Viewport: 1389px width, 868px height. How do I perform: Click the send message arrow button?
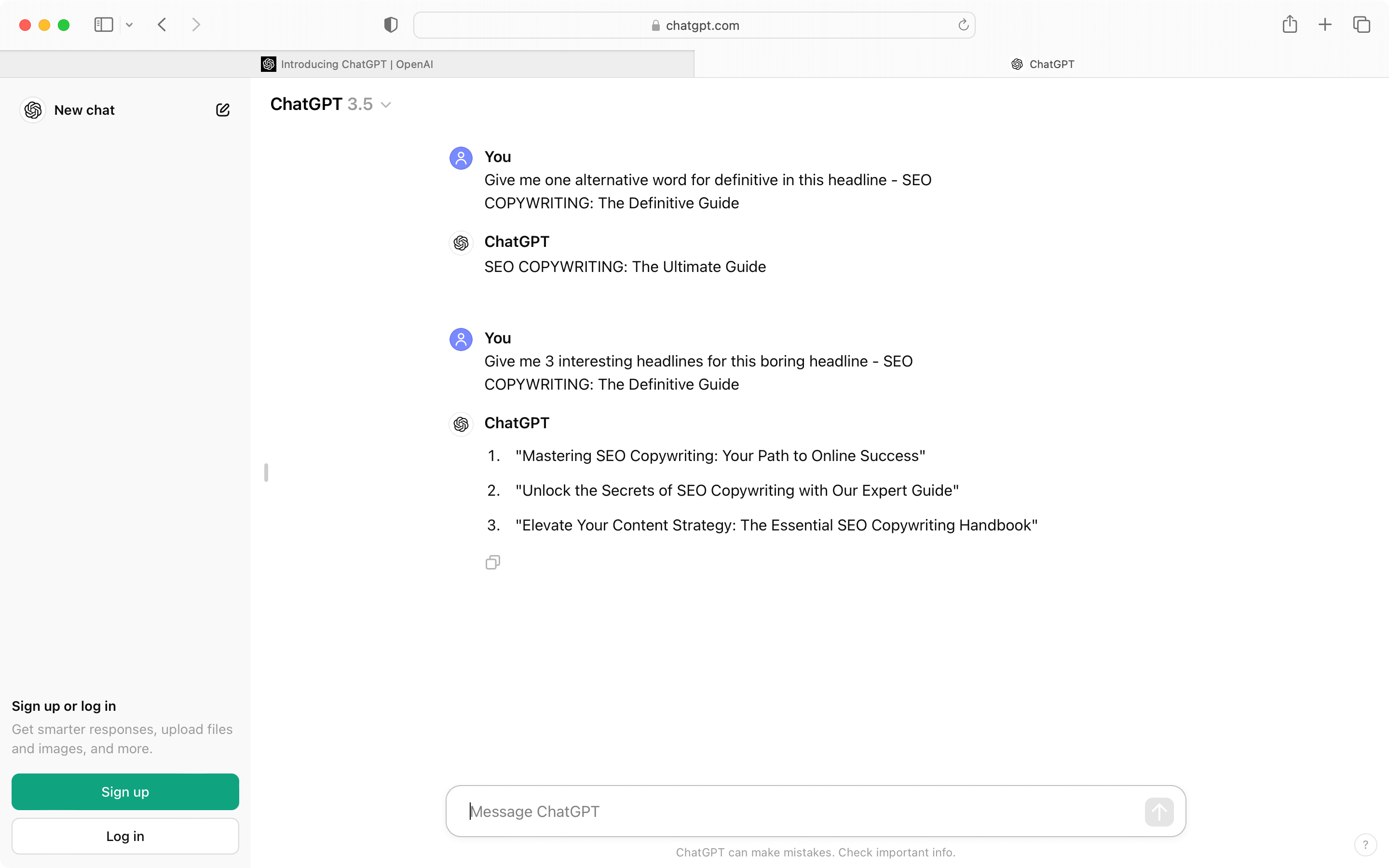coord(1159,812)
